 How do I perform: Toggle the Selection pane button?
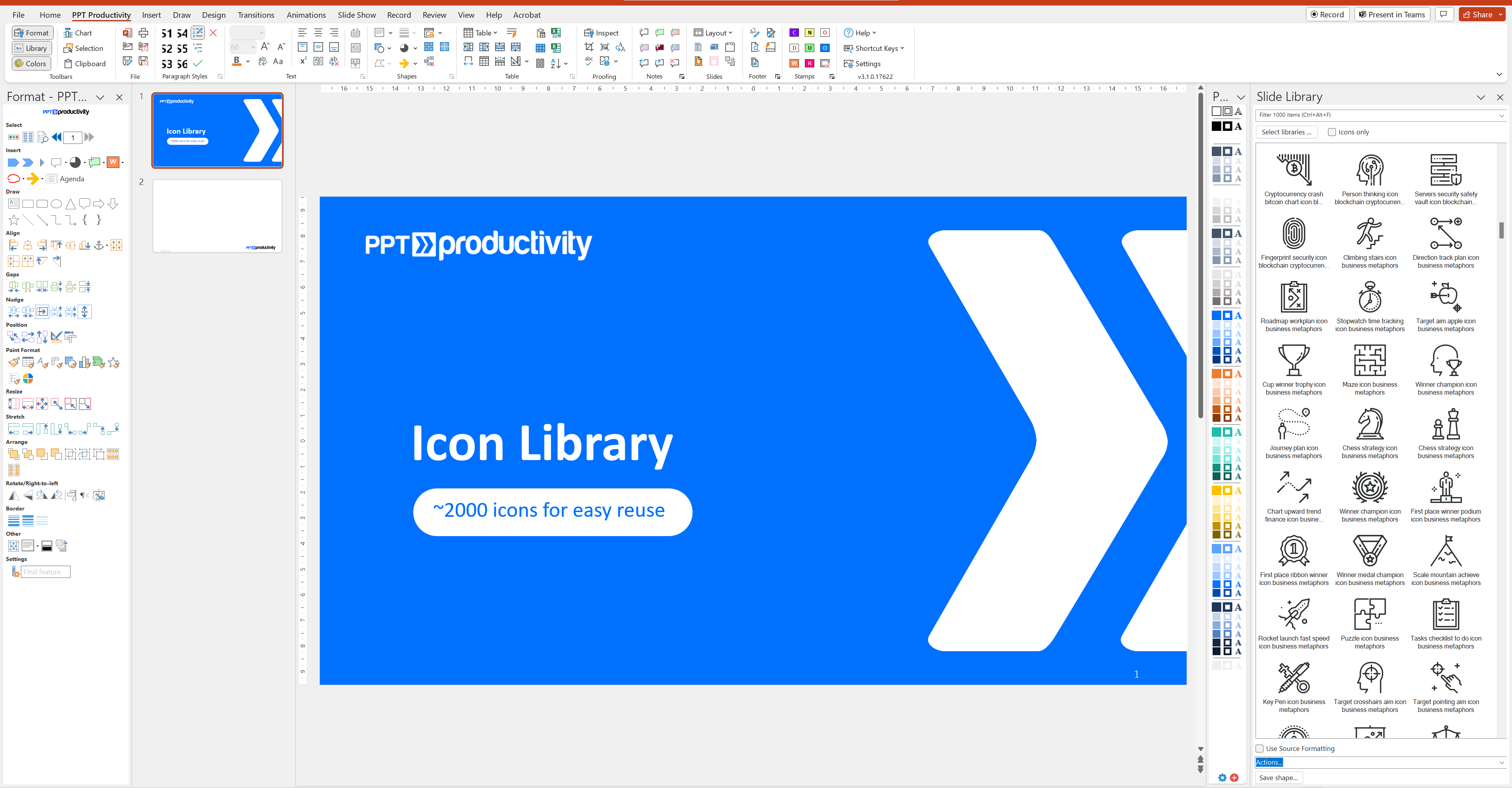(84, 48)
